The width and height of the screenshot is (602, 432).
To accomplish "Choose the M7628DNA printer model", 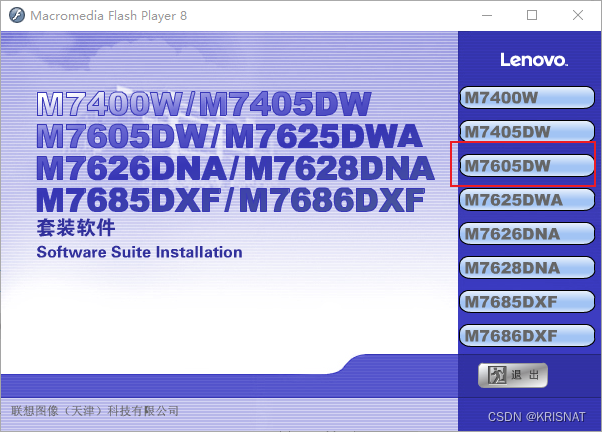I will point(527,268).
